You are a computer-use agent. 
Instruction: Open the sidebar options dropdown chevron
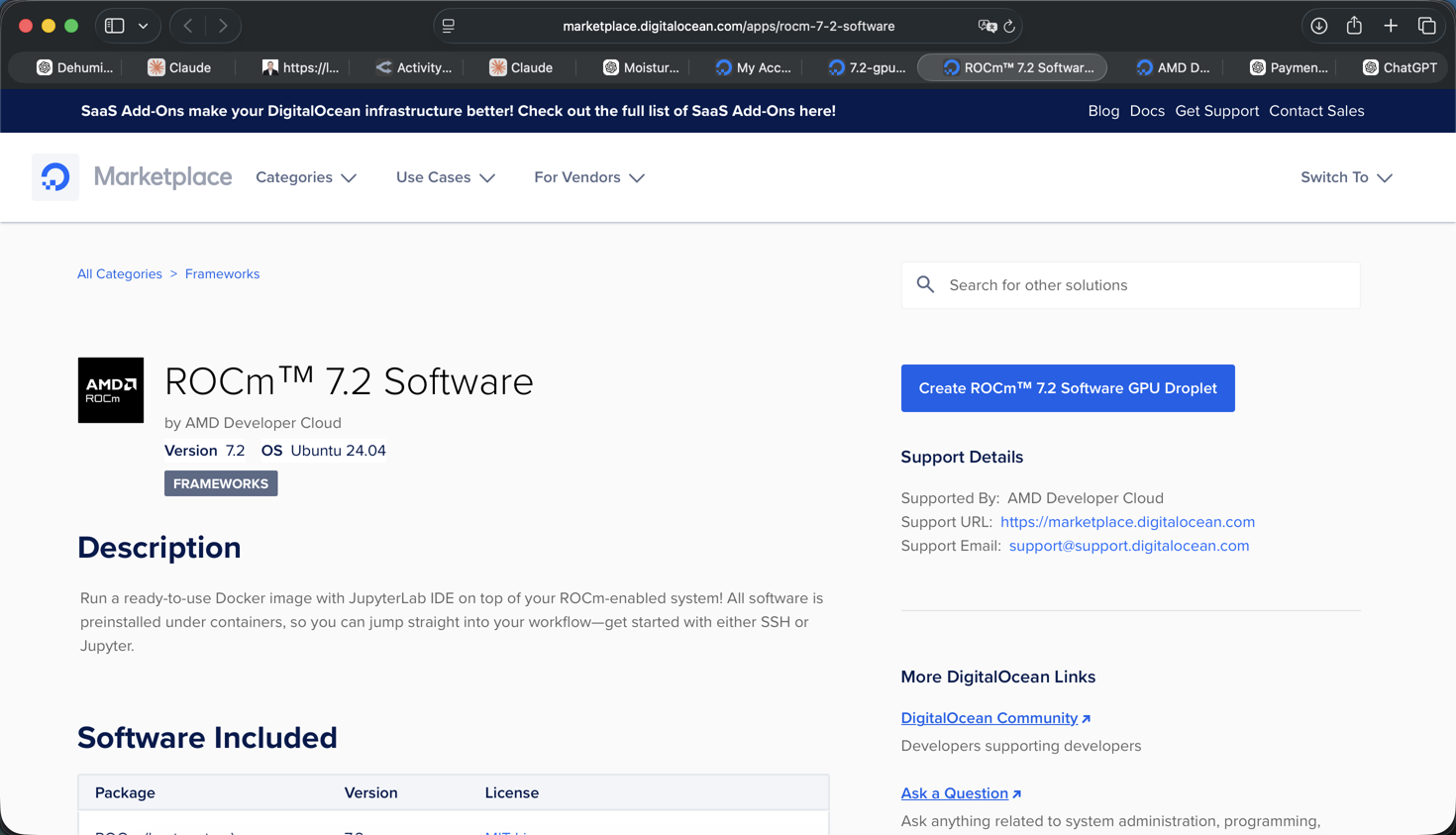(144, 26)
